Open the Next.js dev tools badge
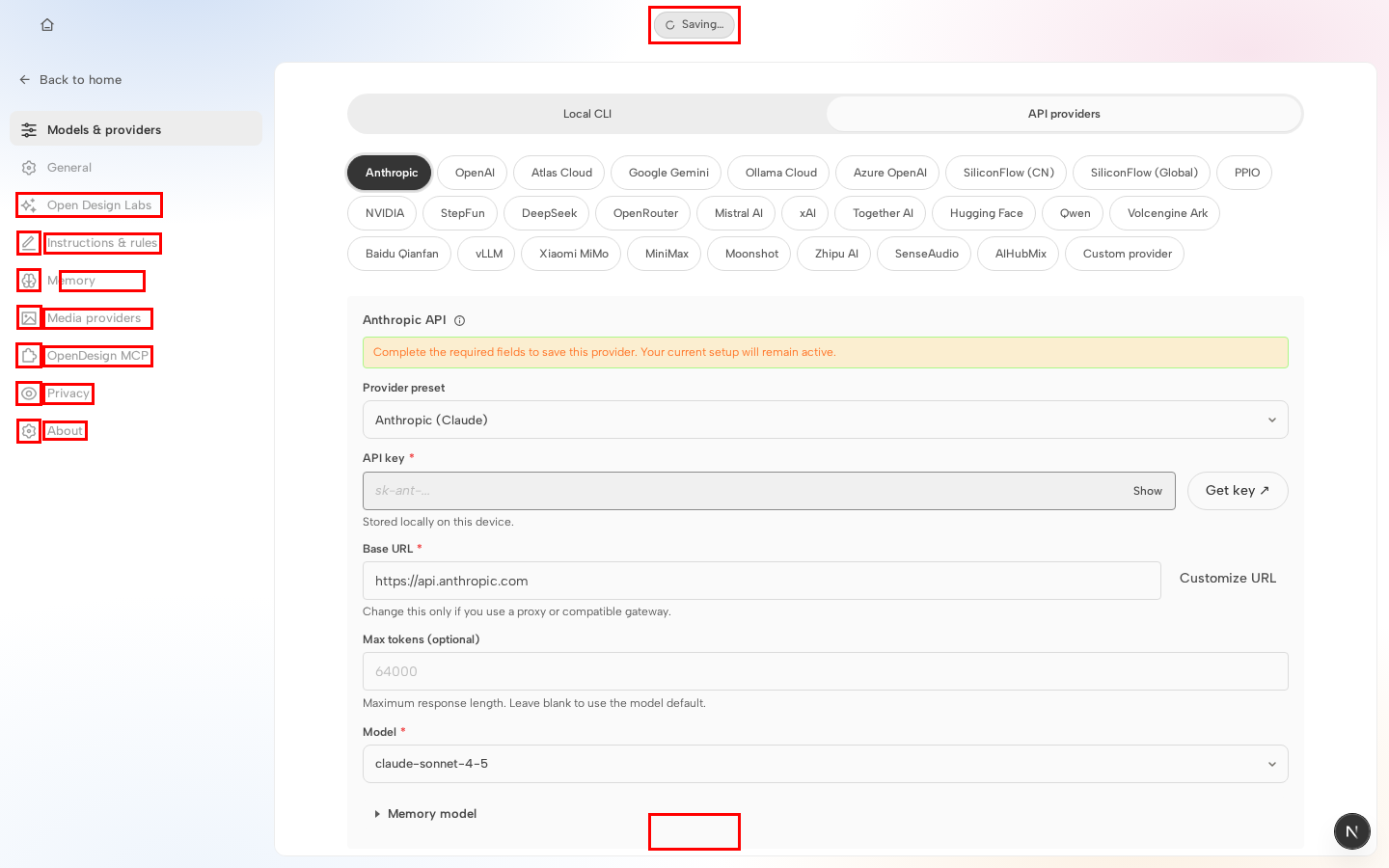 tap(1352, 831)
